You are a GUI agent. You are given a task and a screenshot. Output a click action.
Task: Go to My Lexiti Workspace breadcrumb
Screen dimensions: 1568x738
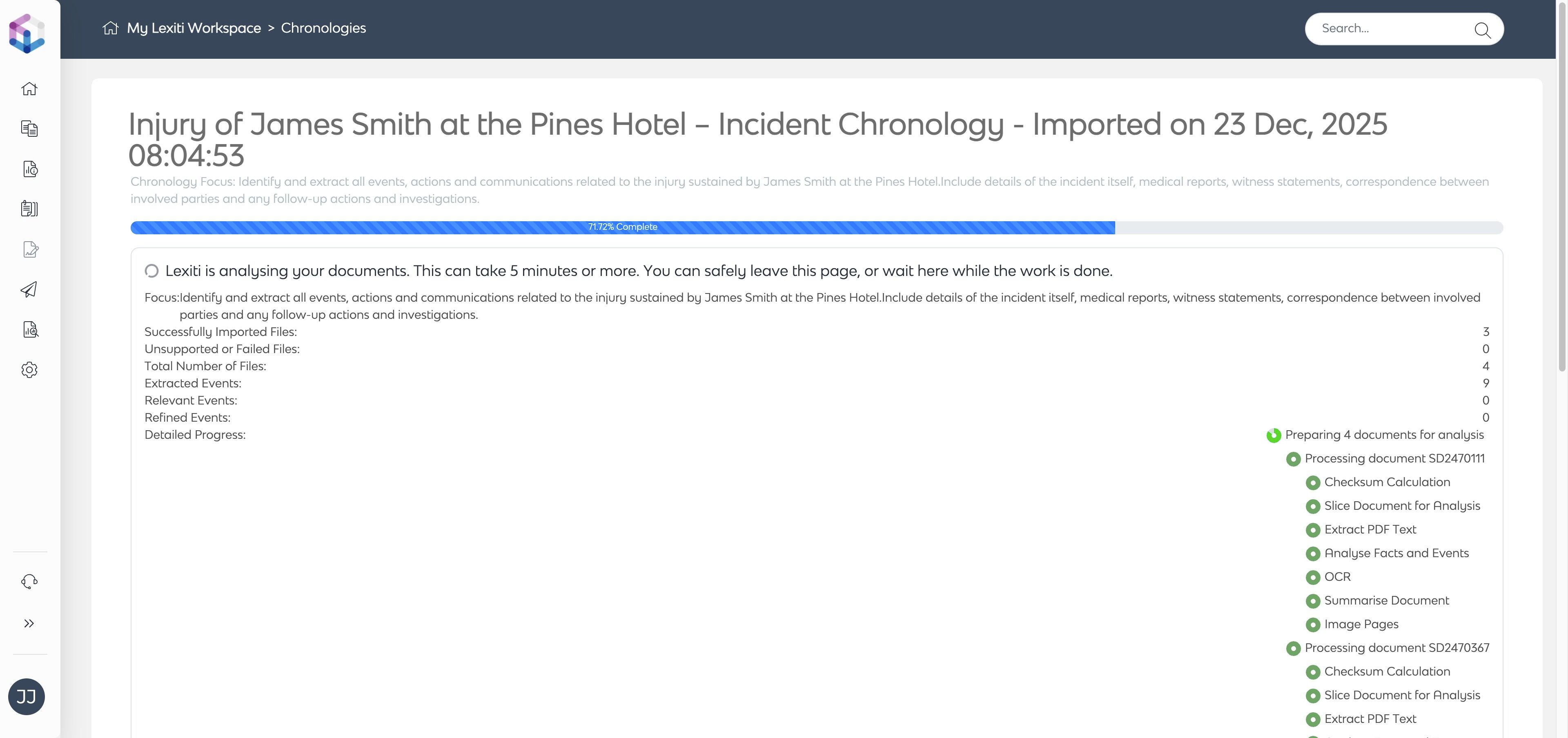point(194,28)
